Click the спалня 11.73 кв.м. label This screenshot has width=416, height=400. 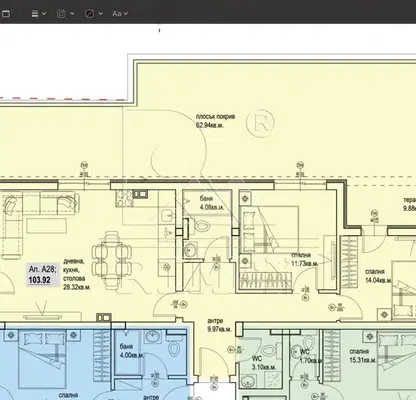305,259
